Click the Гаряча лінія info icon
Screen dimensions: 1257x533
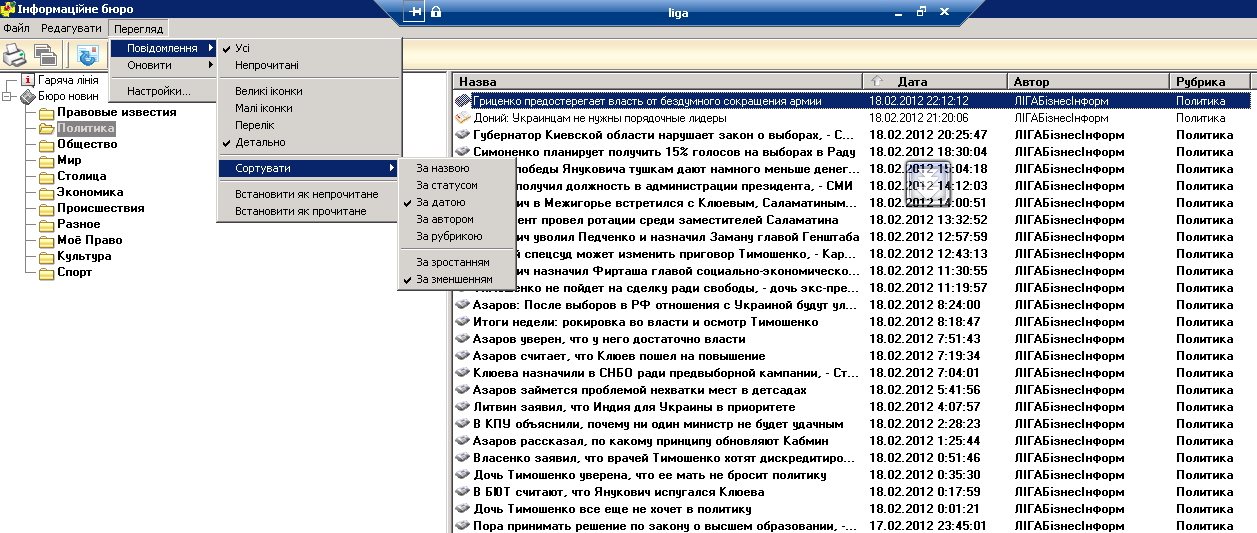pyautogui.click(x=28, y=80)
